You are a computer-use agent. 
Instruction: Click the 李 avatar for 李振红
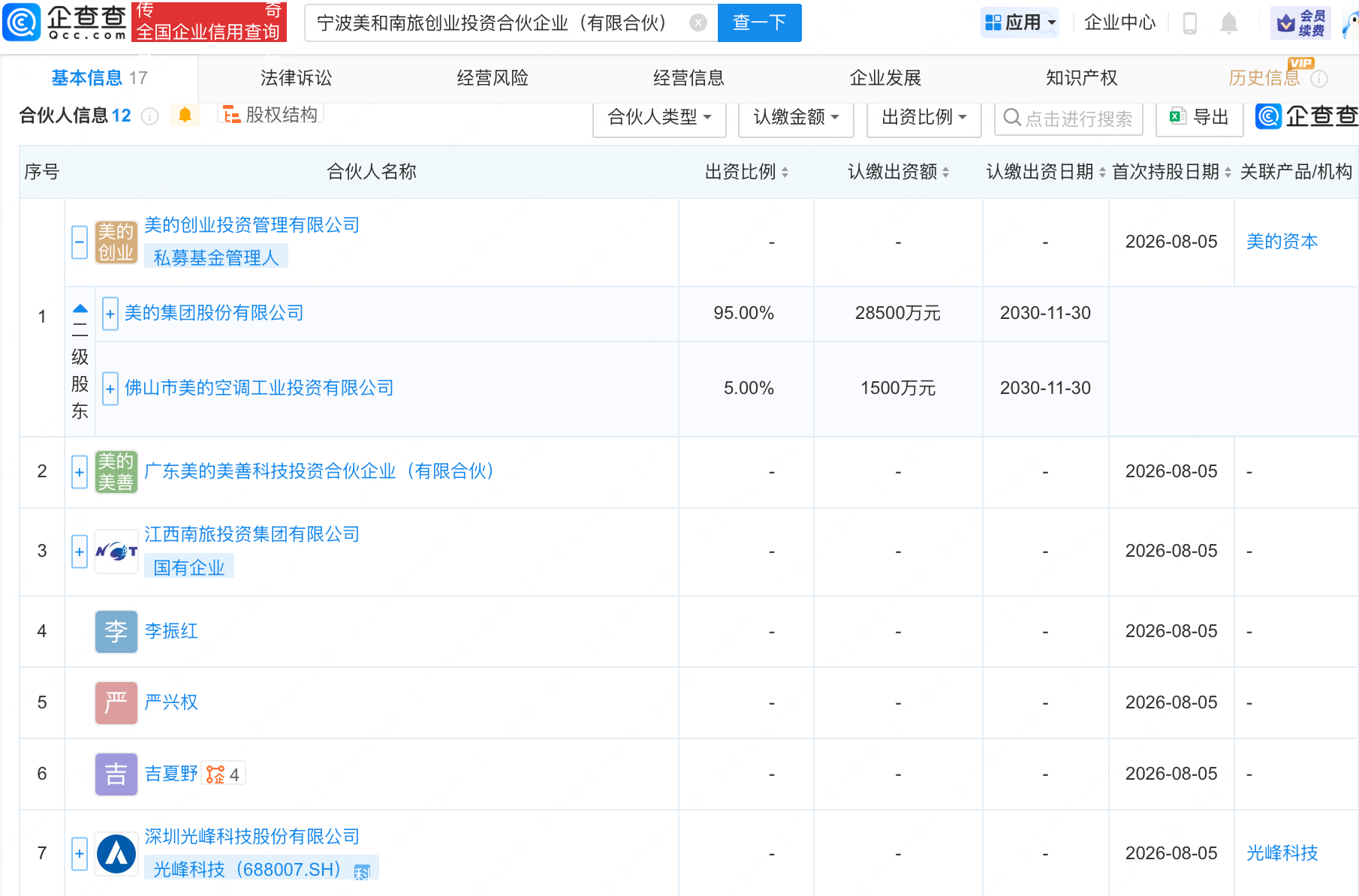click(x=116, y=631)
